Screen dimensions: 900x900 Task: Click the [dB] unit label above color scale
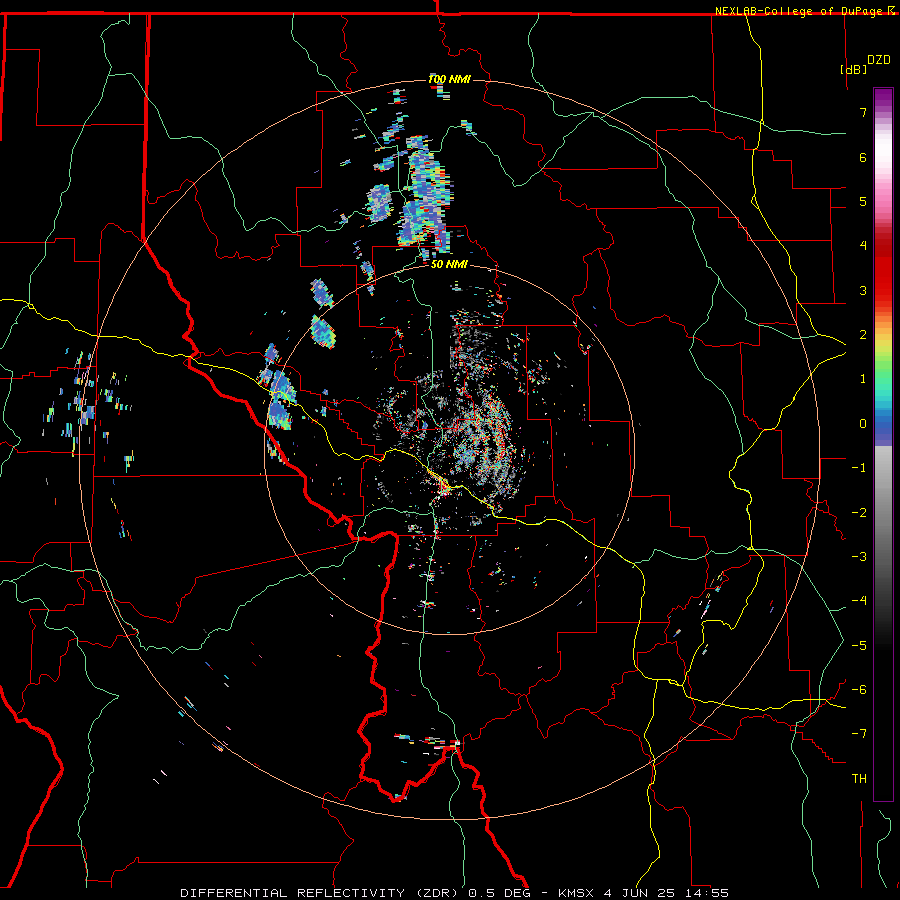[853, 69]
